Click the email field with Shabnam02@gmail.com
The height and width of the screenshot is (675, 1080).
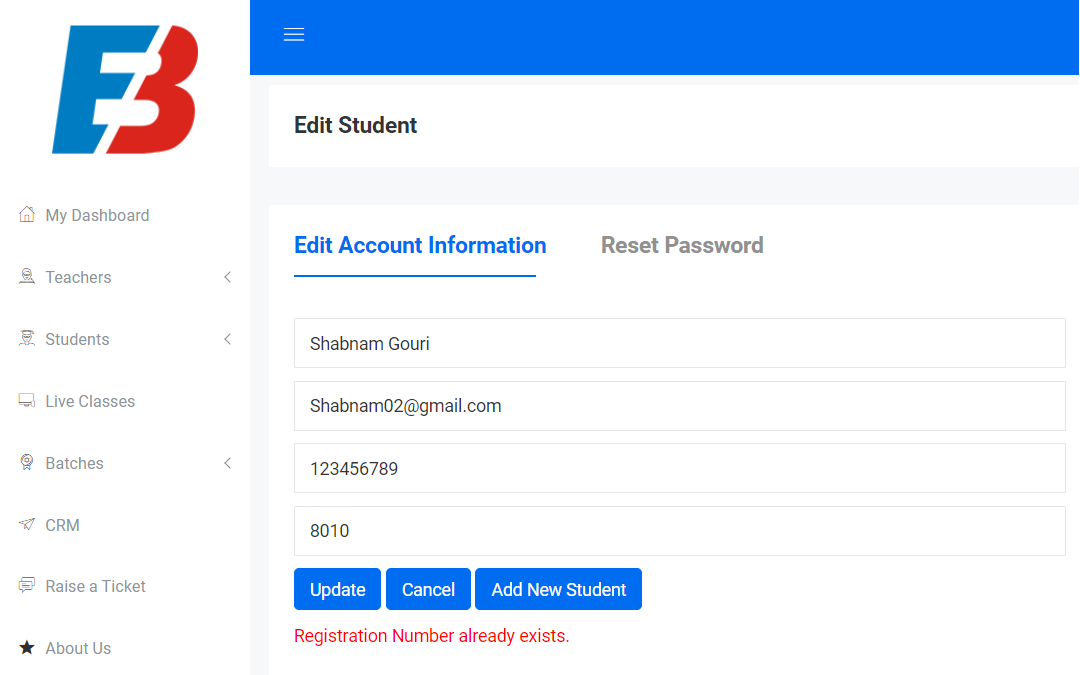pos(679,406)
